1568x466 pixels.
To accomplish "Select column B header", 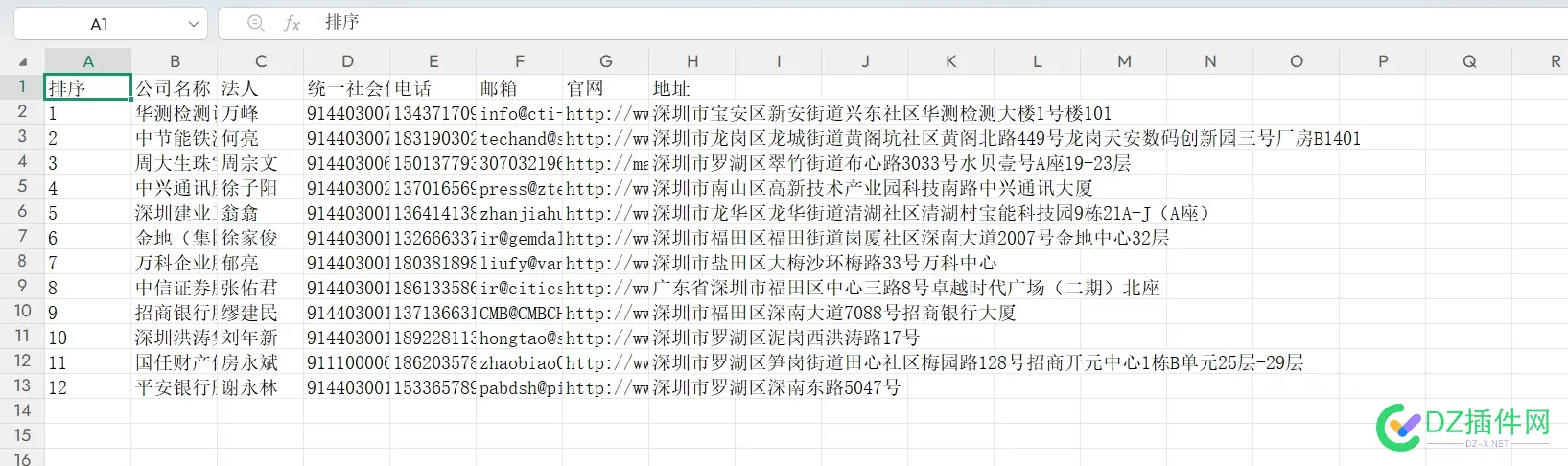I will point(175,61).
